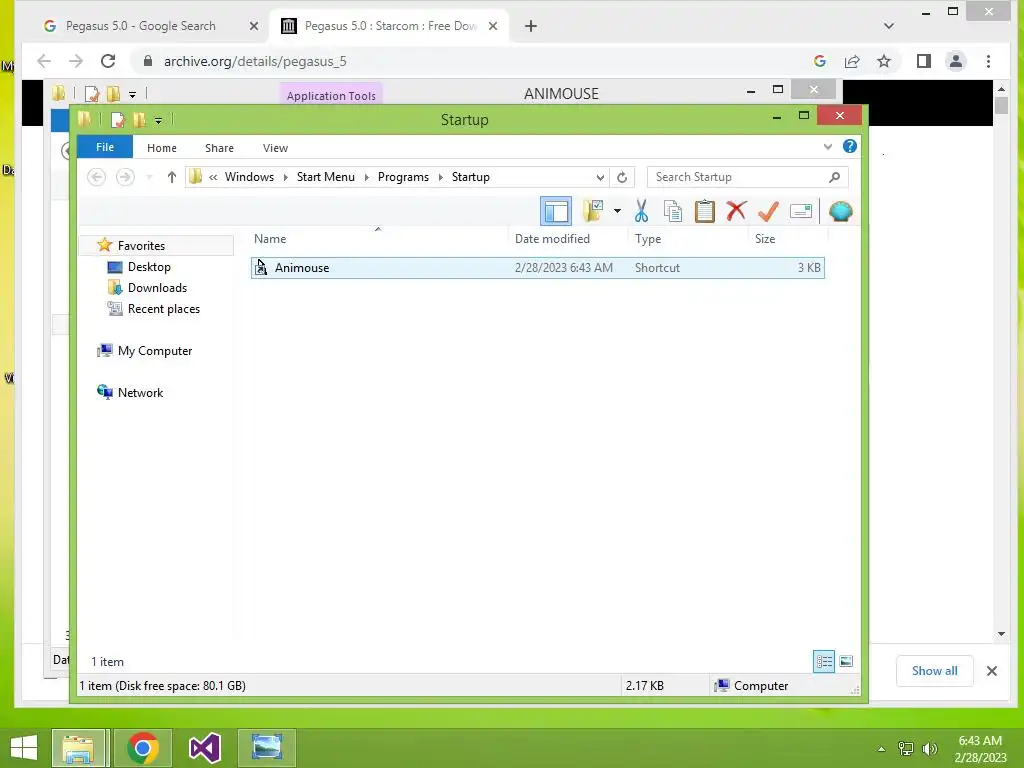
Task: Click Start Menu in the breadcrumb path
Action: (325, 177)
